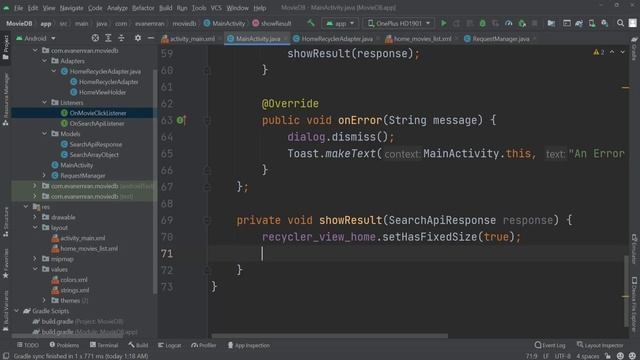Open the OnePlus HD1901 device dropdown
The height and width of the screenshot is (360, 640).
399,23
